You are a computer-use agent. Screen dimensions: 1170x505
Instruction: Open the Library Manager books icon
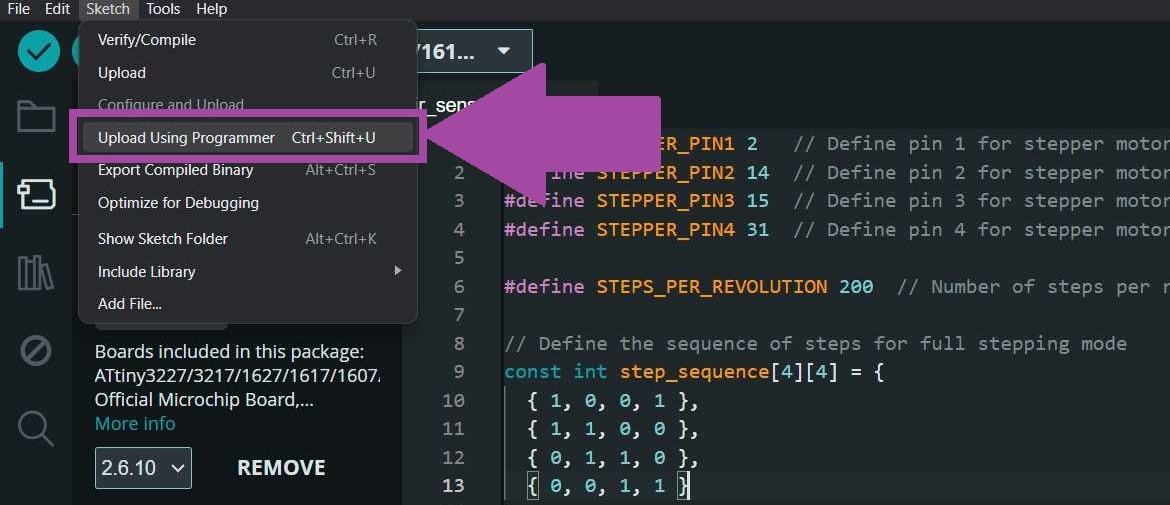tap(36, 272)
